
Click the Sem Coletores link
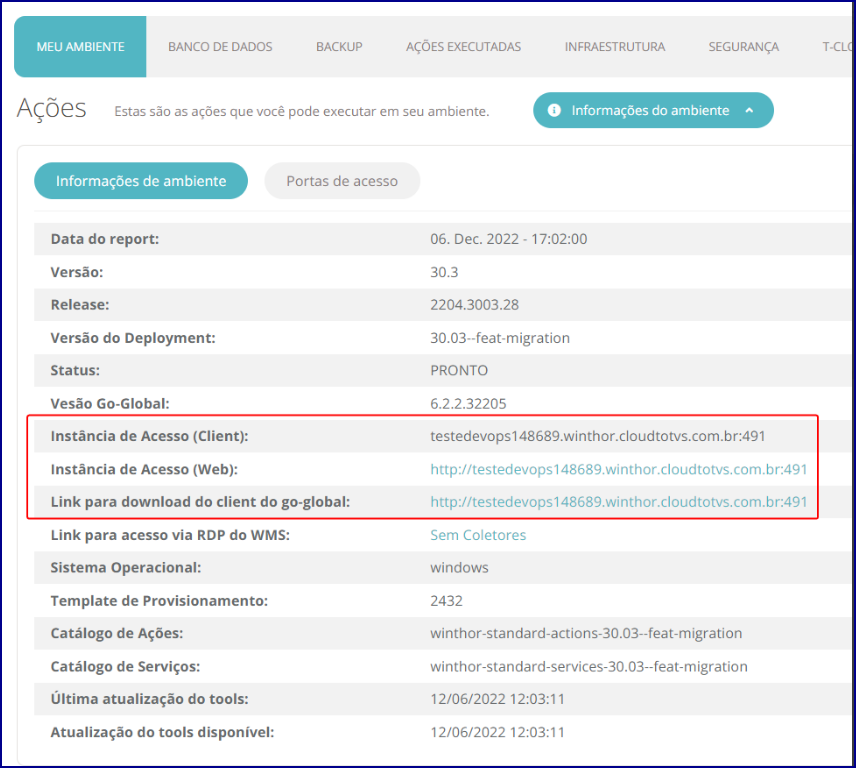click(478, 535)
